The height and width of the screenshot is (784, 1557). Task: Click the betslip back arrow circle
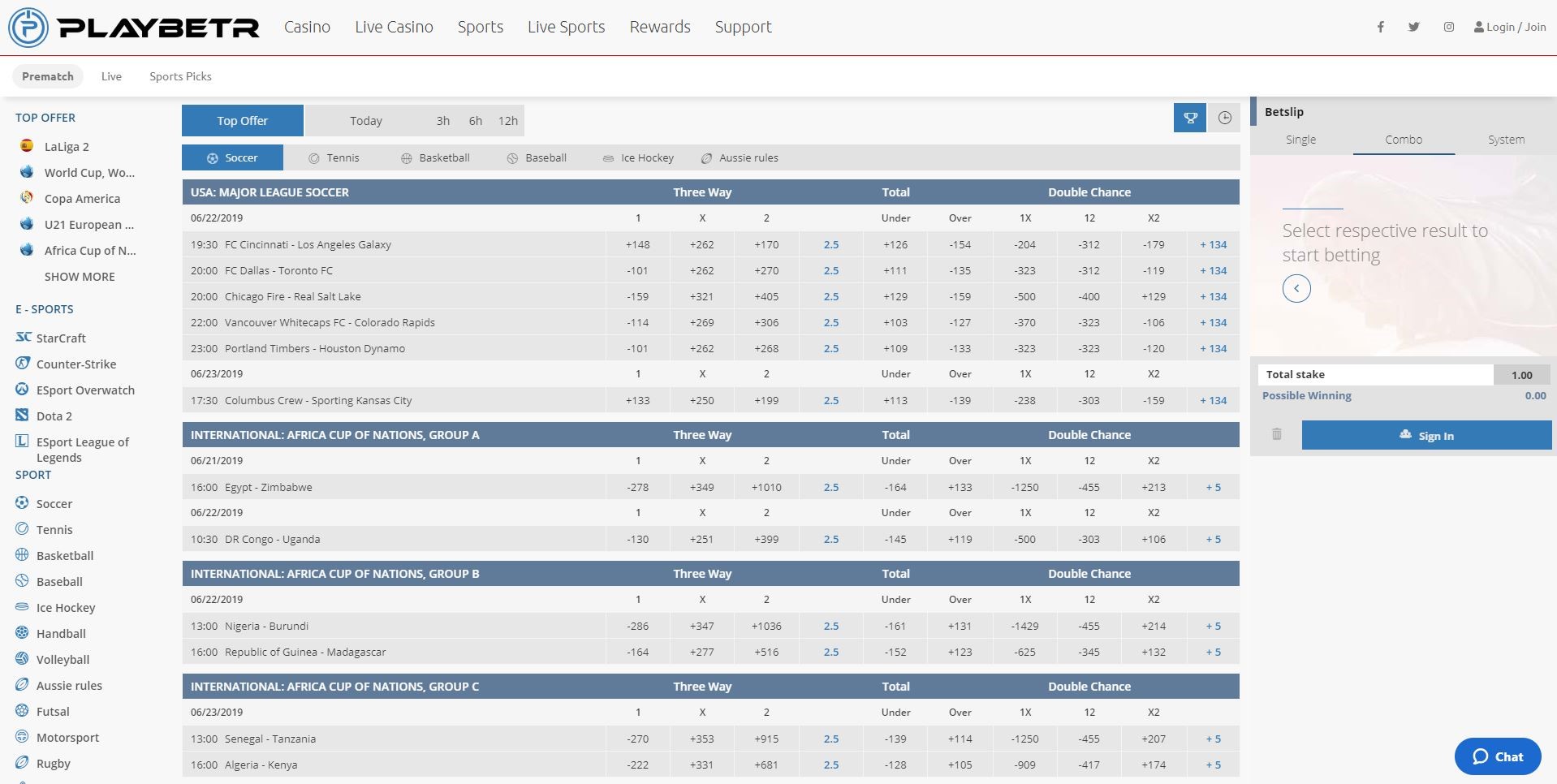1296,288
